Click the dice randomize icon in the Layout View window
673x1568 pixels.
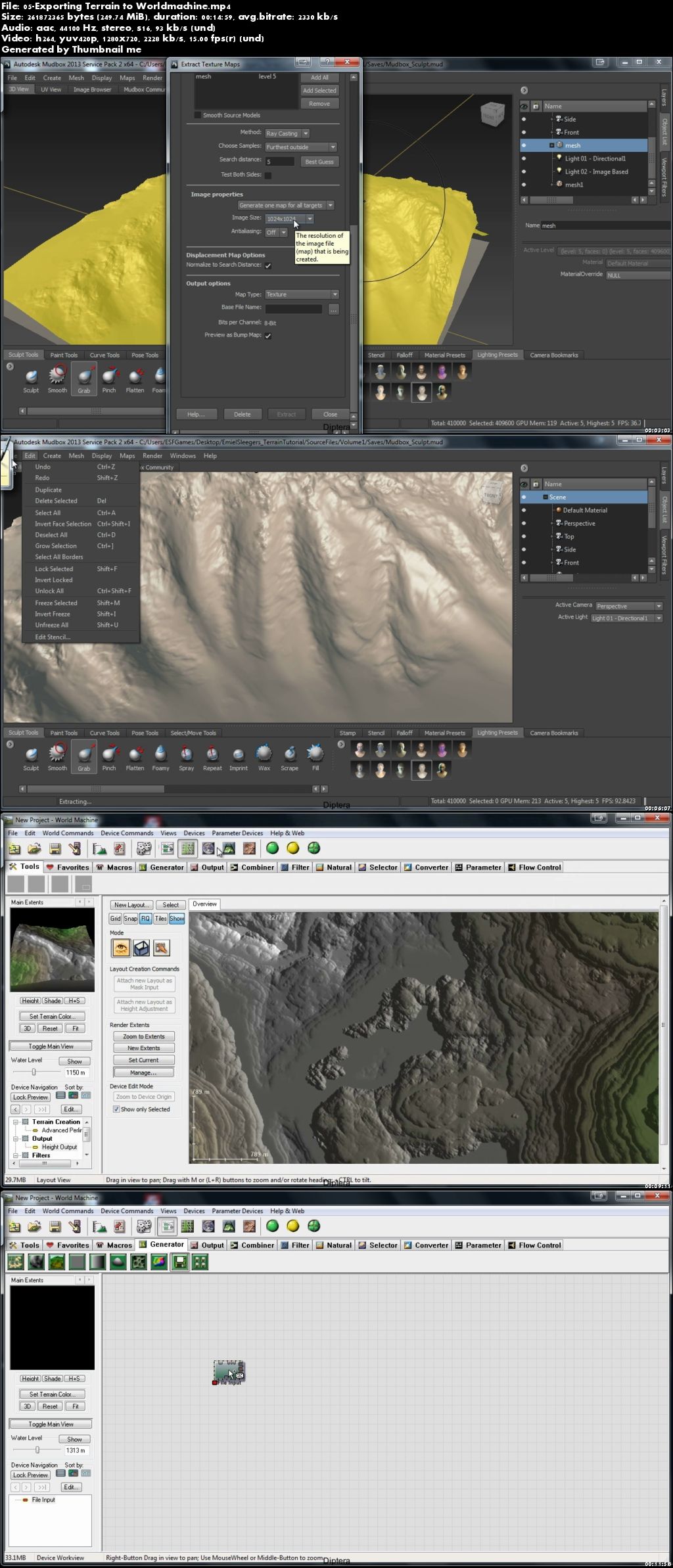(144, 848)
